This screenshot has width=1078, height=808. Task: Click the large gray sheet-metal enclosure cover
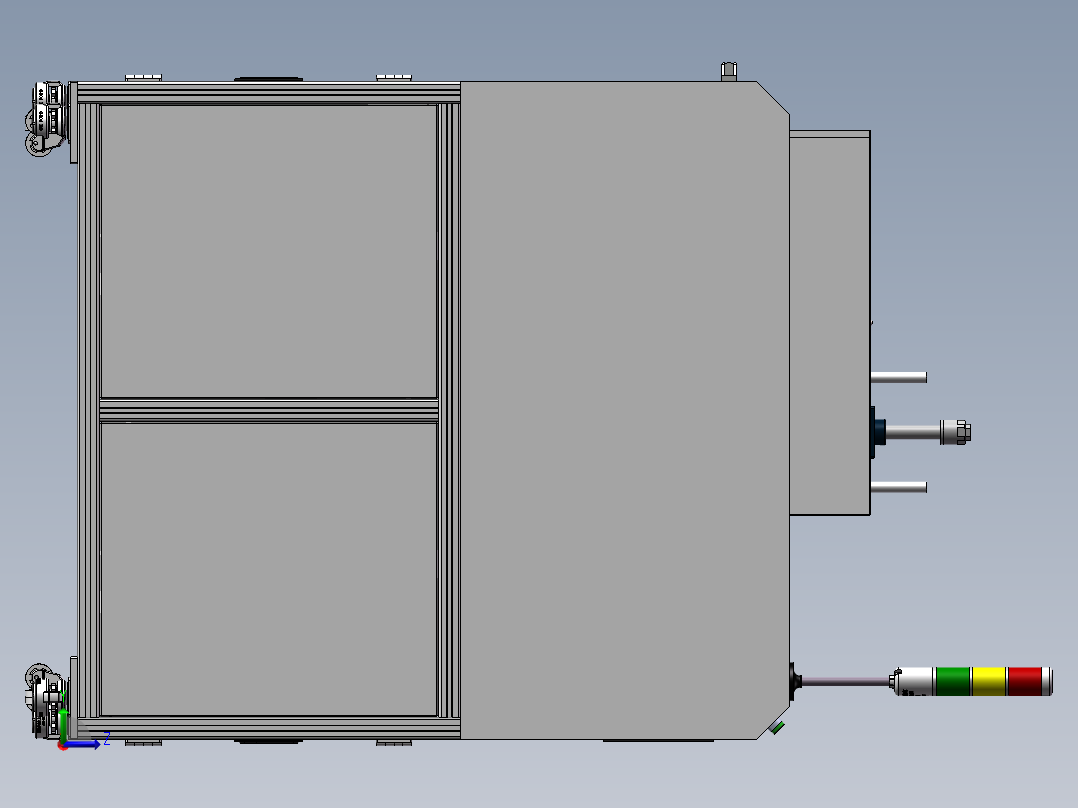click(x=624, y=411)
